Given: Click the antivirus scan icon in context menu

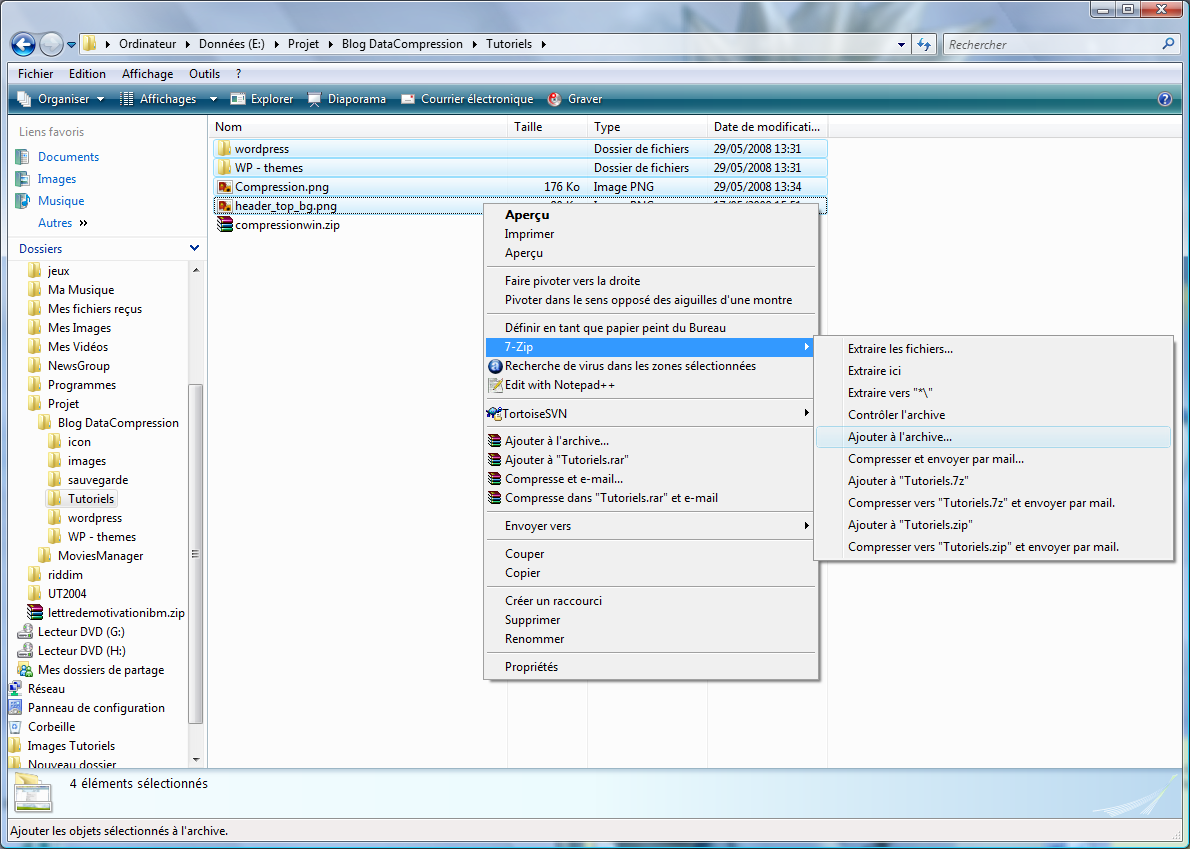Looking at the screenshot, I should tap(494, 366).
